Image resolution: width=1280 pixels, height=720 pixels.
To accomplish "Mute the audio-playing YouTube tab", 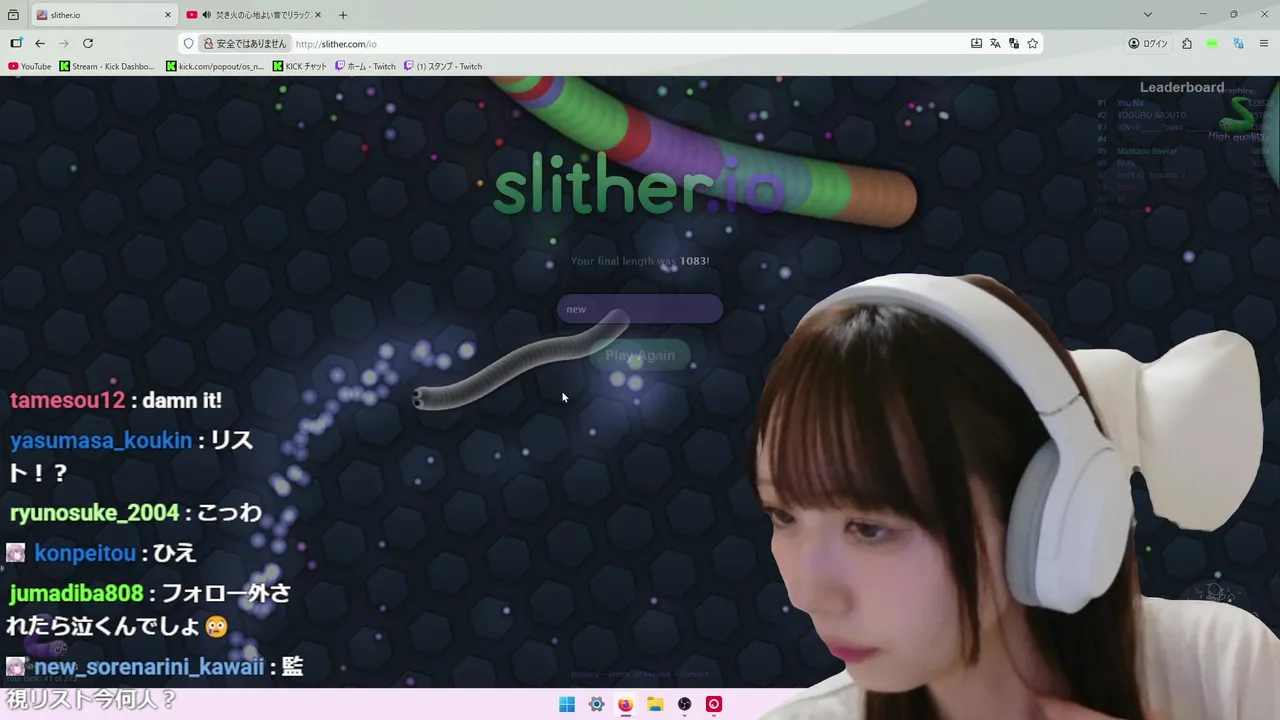I will [206, 15].
